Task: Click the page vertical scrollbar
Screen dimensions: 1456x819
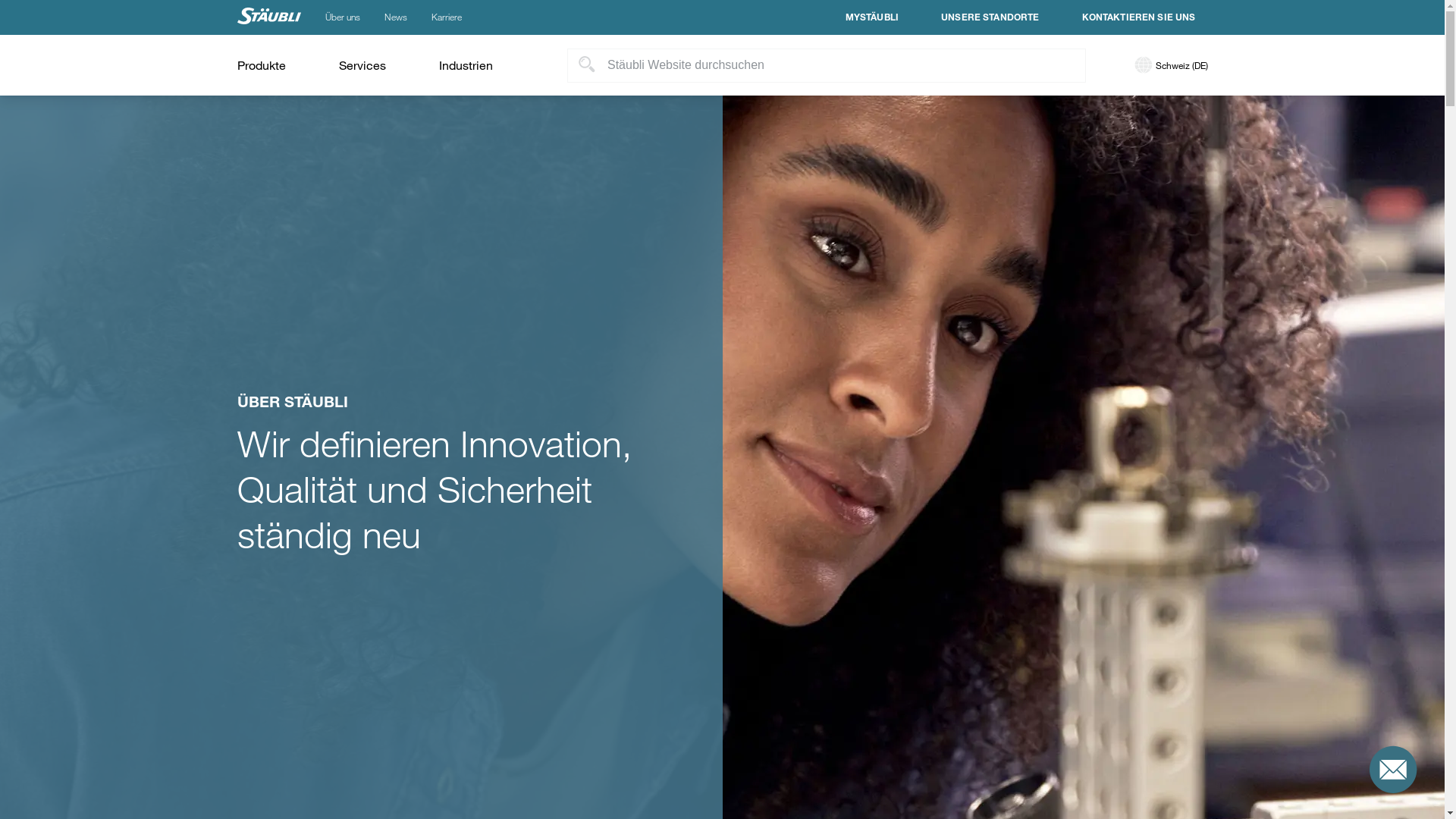Action: coord(1450,409)
